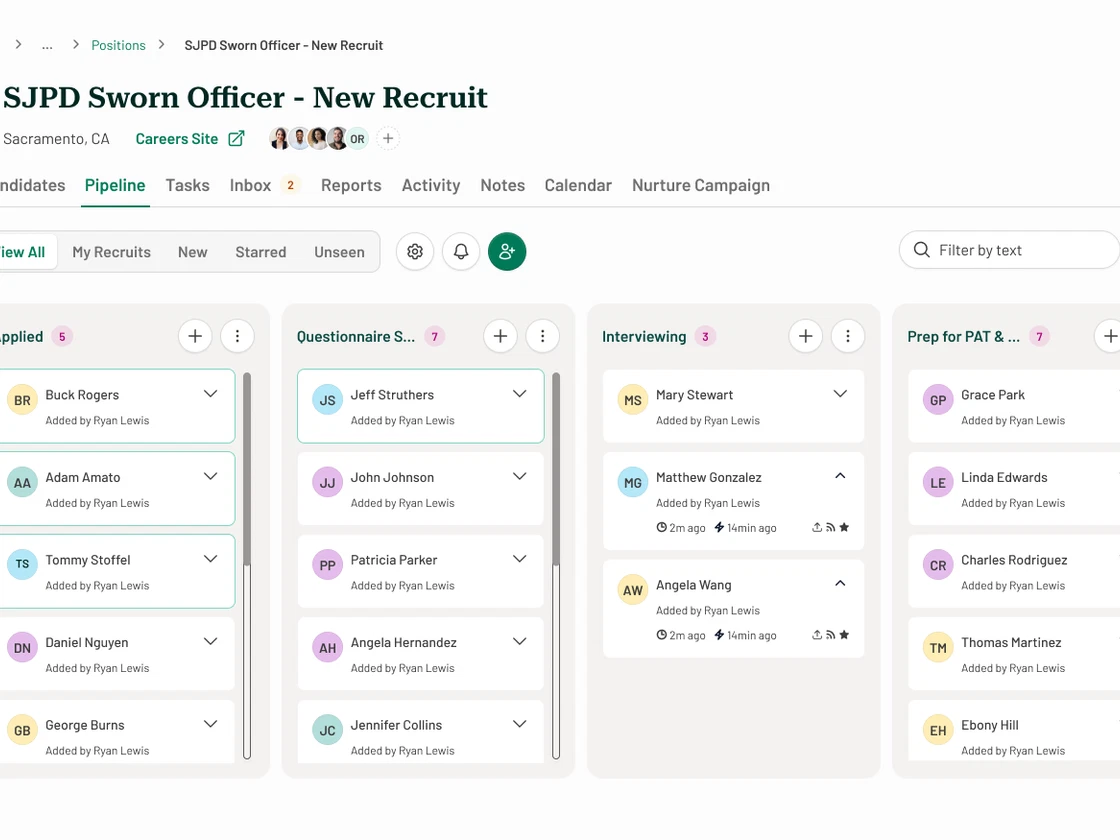Viewport: 1120px width, 840px height.
Task: Click the Filter by text field
Action: 1015,250
